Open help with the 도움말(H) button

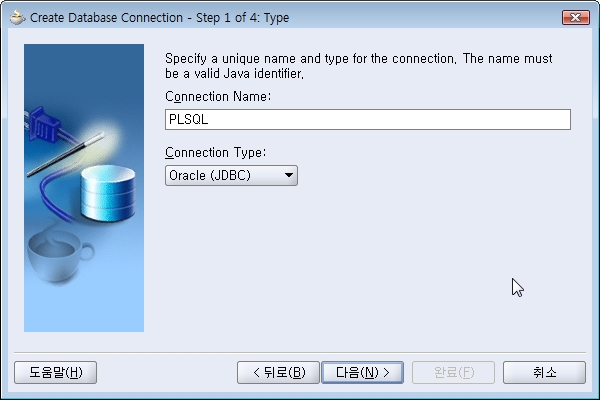click(55, 372)
